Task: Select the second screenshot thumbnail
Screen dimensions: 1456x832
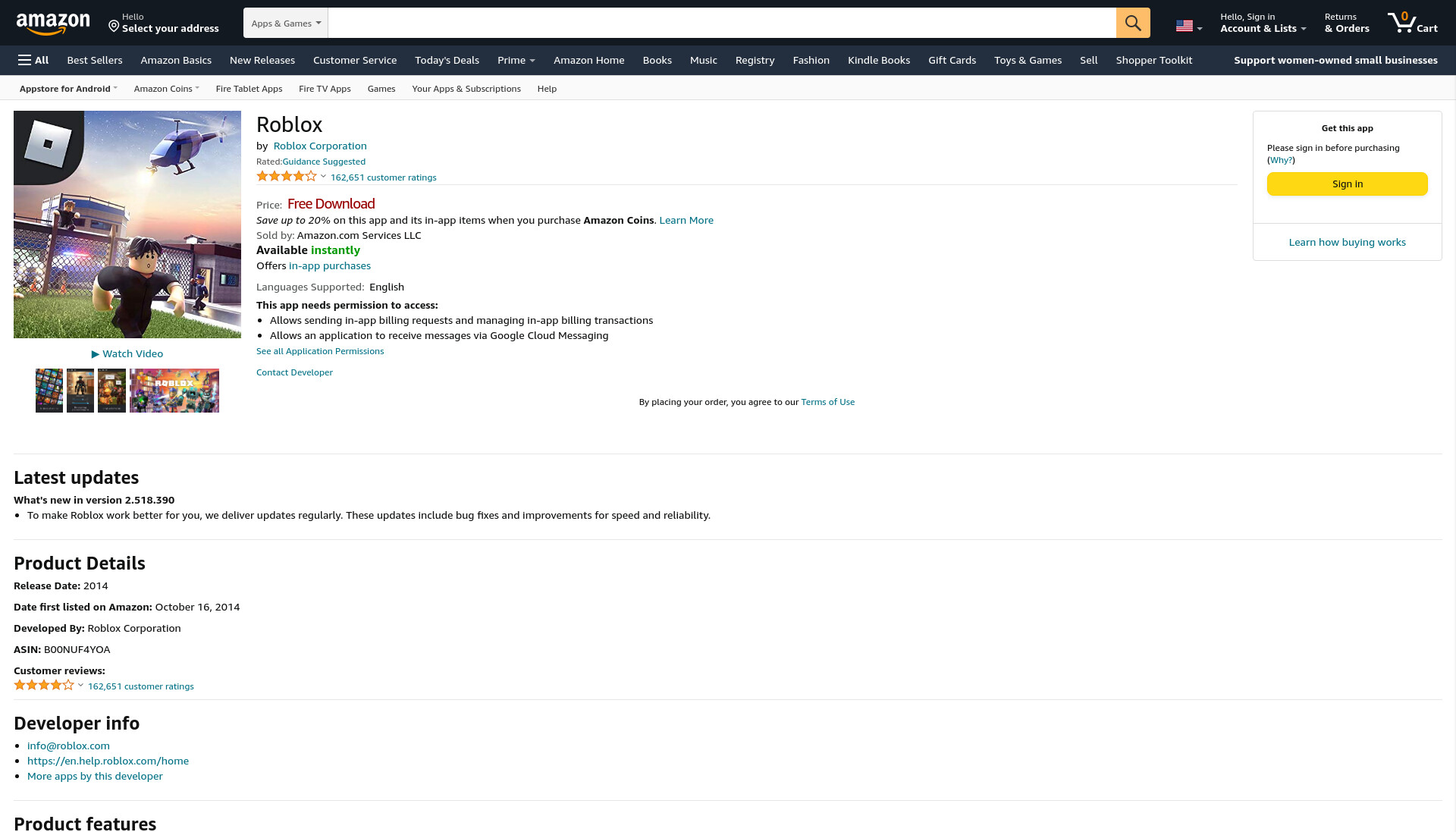Action: point(80,391)
